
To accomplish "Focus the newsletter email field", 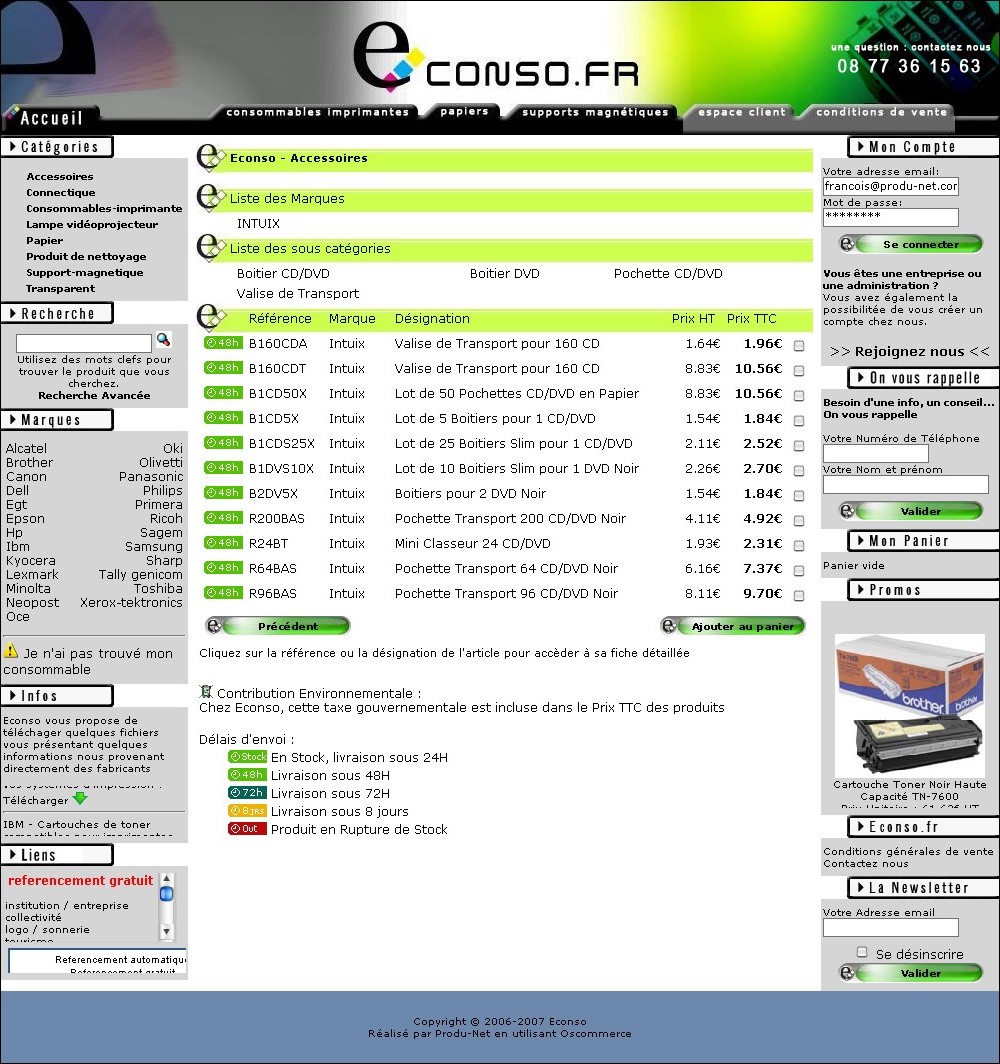I will pyautogui.click(x=891, y=928).
